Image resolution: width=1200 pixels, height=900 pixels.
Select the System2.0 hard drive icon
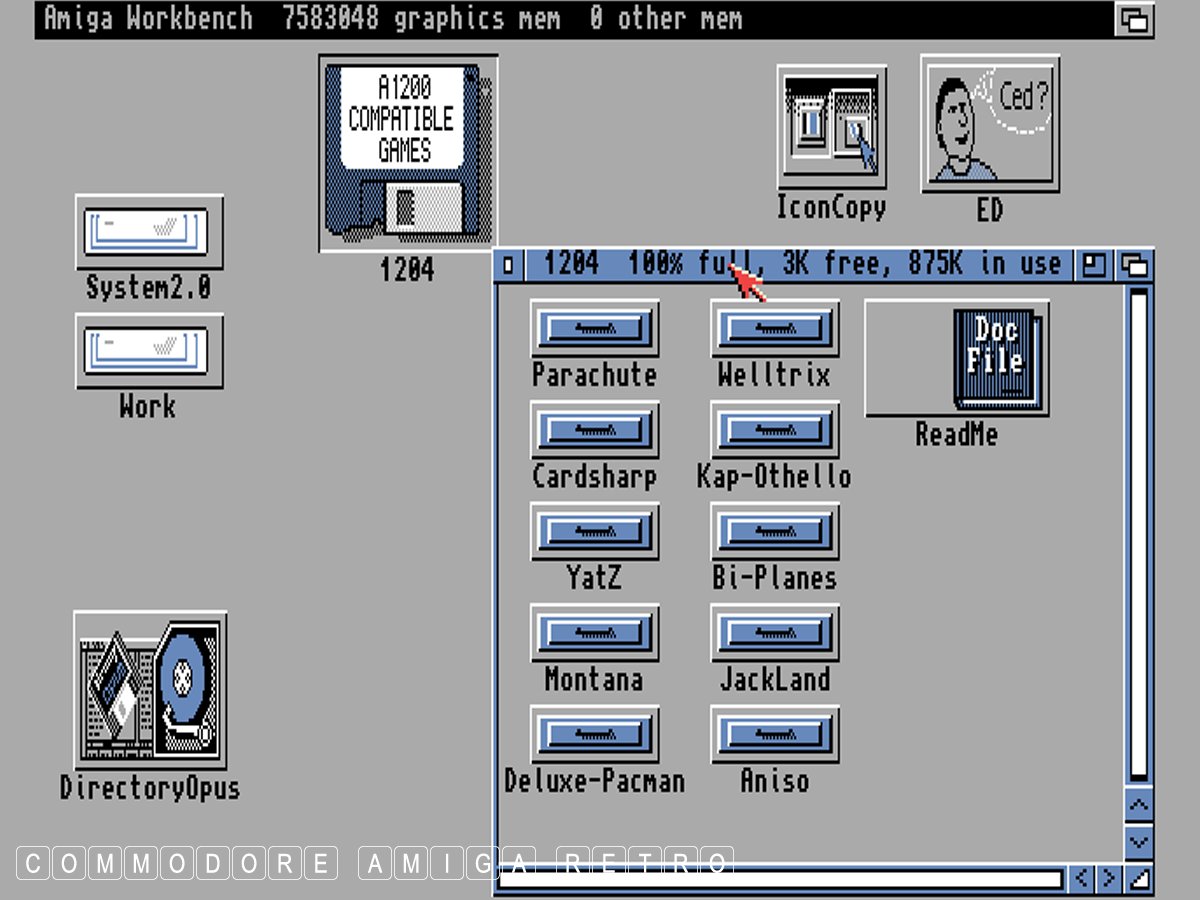149,232
